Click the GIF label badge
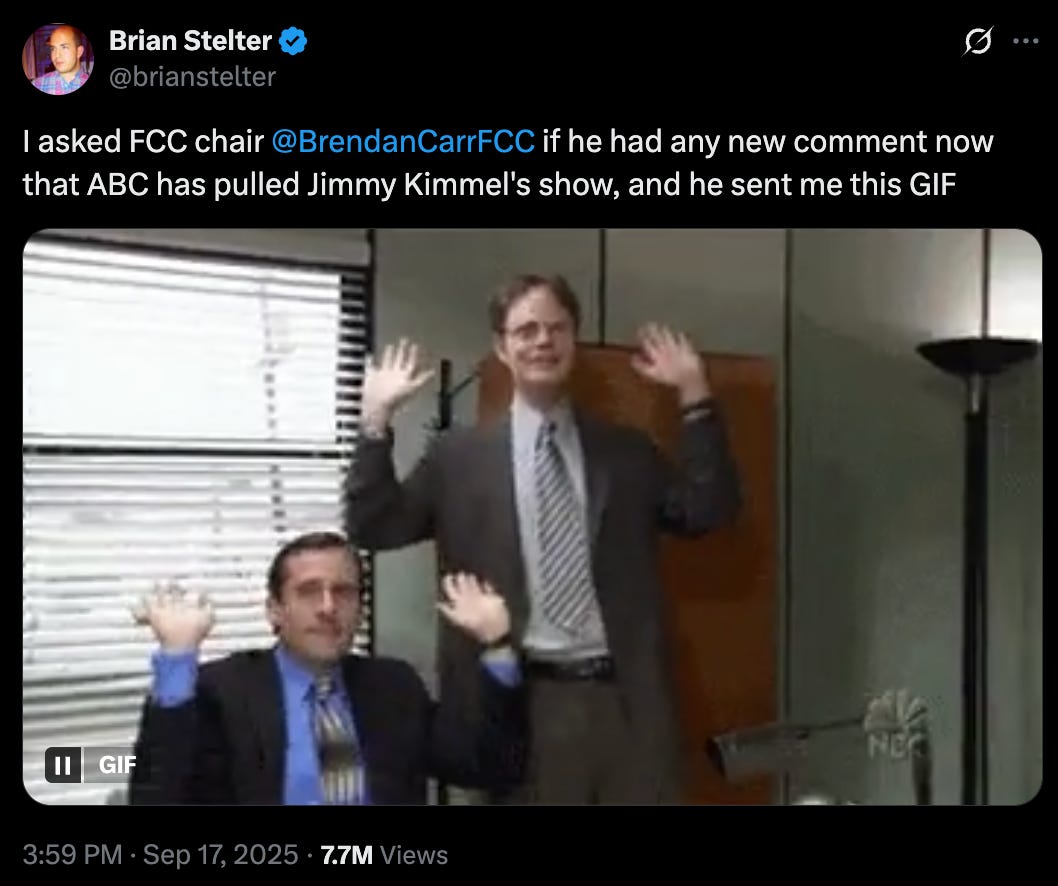The height and width of the screenshot is (886, 1058). point(117,765)
